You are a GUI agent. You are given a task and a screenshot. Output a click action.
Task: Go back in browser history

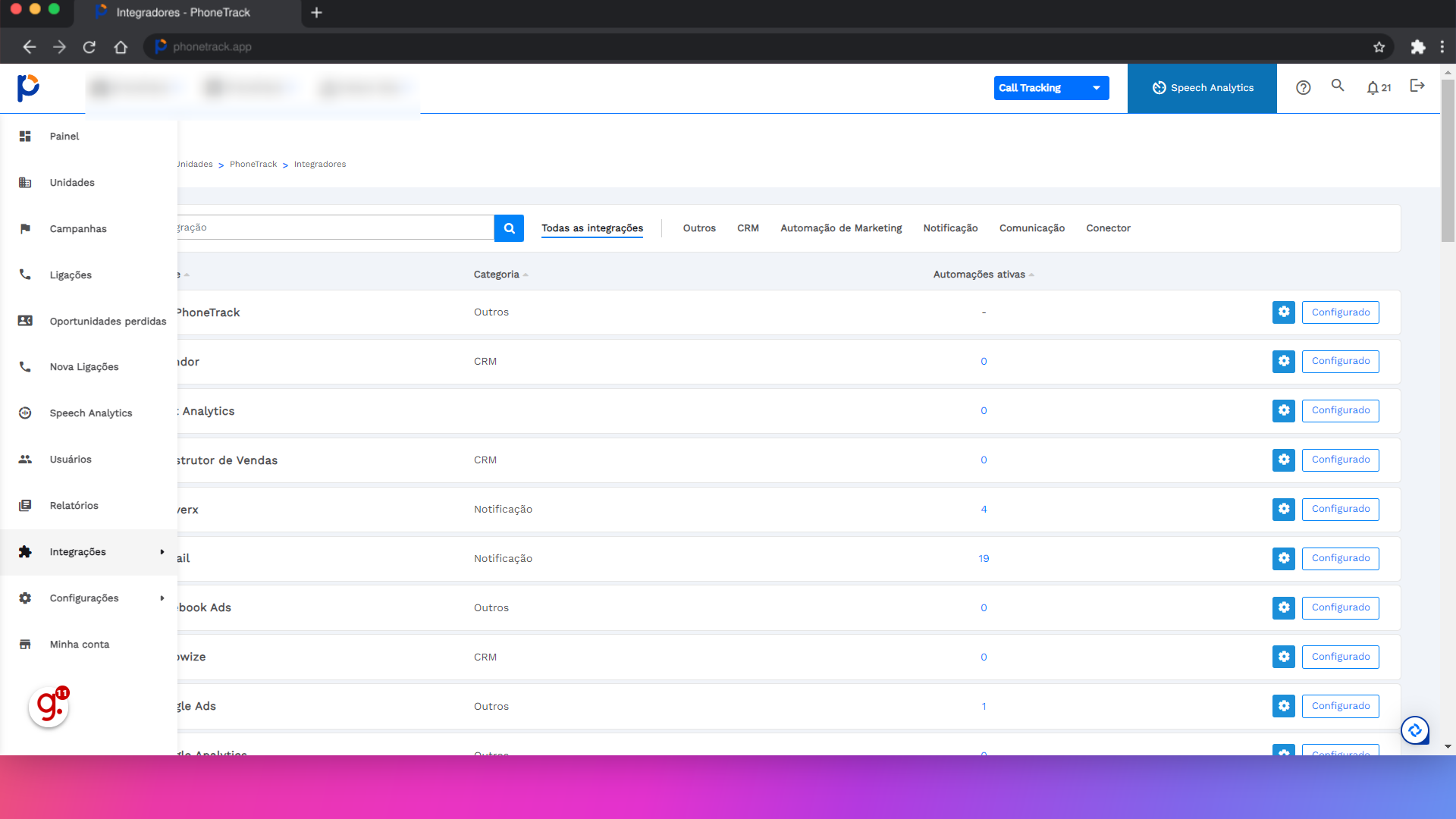tap(30, 47)
